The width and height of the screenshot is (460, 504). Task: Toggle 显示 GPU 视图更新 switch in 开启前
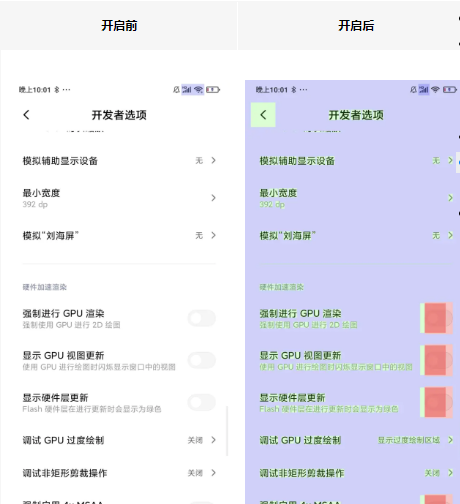pos(202,360)
